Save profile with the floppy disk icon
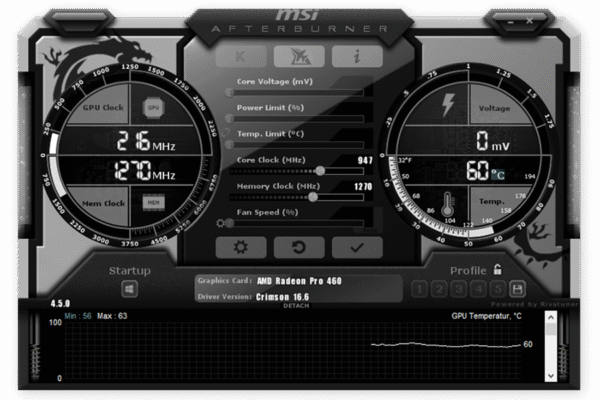This screenshot has width=600, height=400. coord(517,289)
